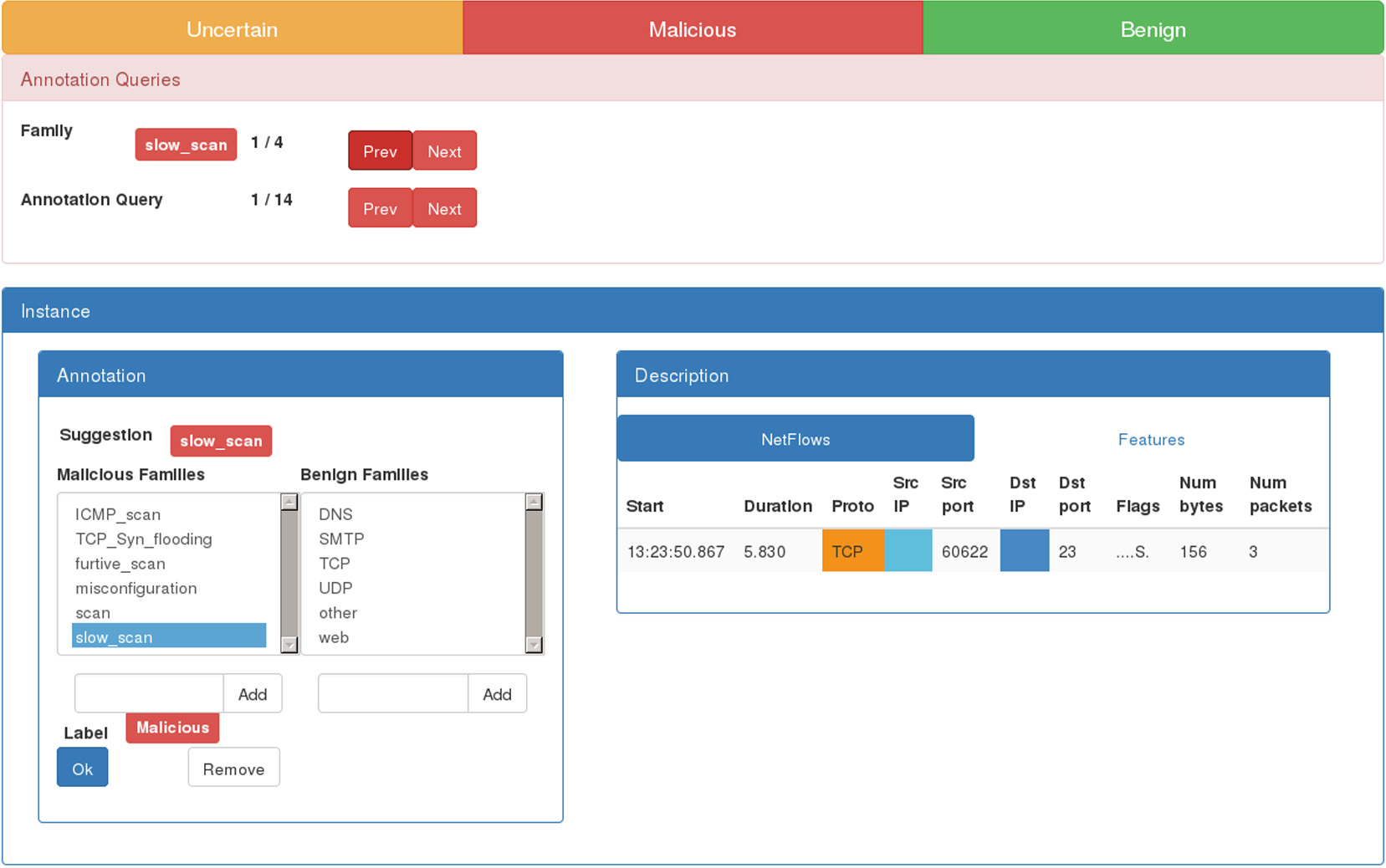Select TCP_Syn_flooding malicious family
This screenshot has height=868, width=1386.
point(144,539)
